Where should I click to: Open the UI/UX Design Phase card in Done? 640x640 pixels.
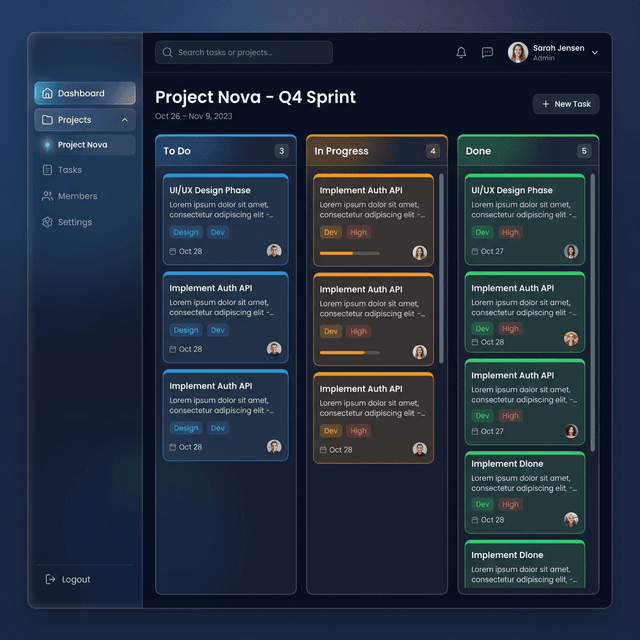tap(524, 219)
